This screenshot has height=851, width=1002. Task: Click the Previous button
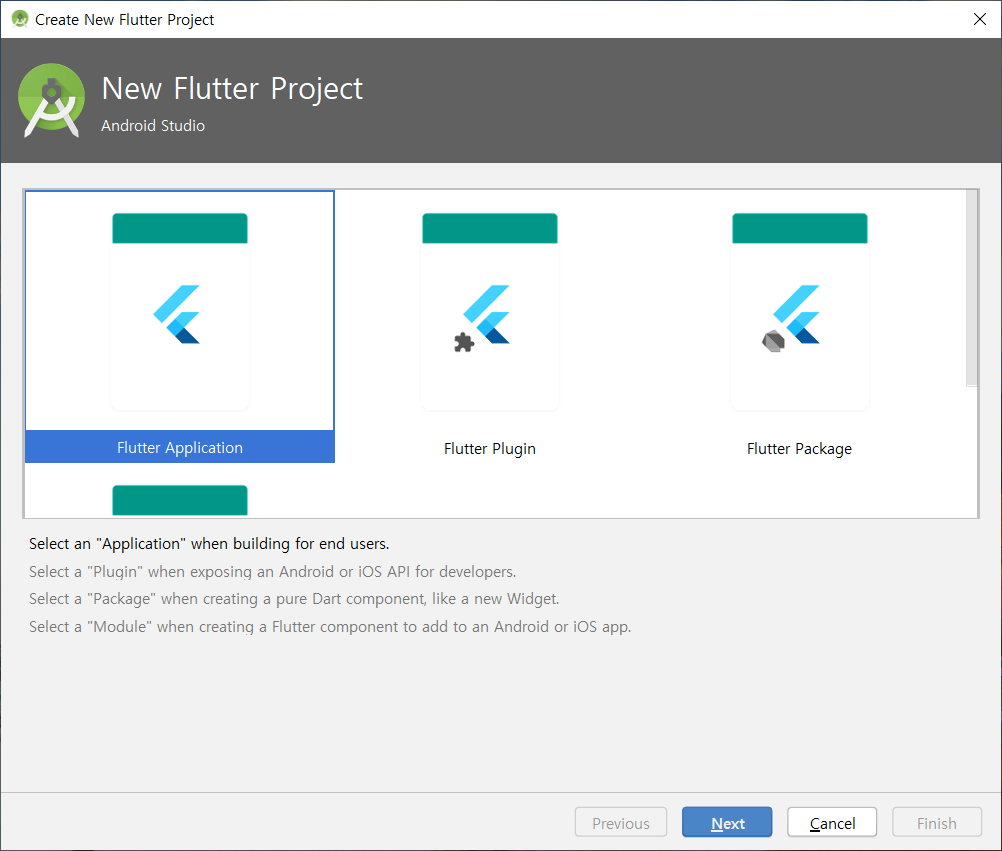(620, 822)
